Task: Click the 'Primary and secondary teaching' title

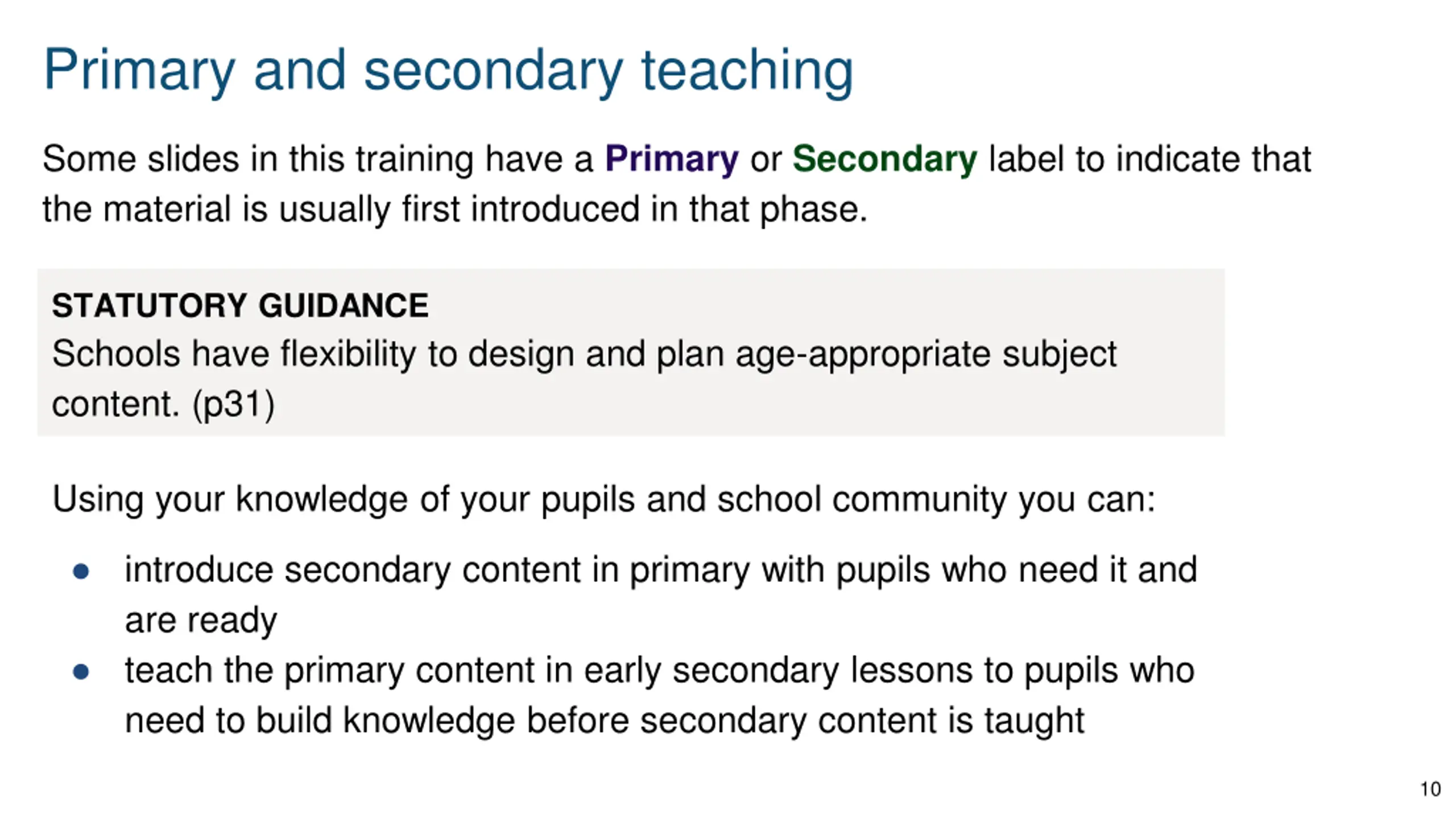Action: [x=448, y=71]
